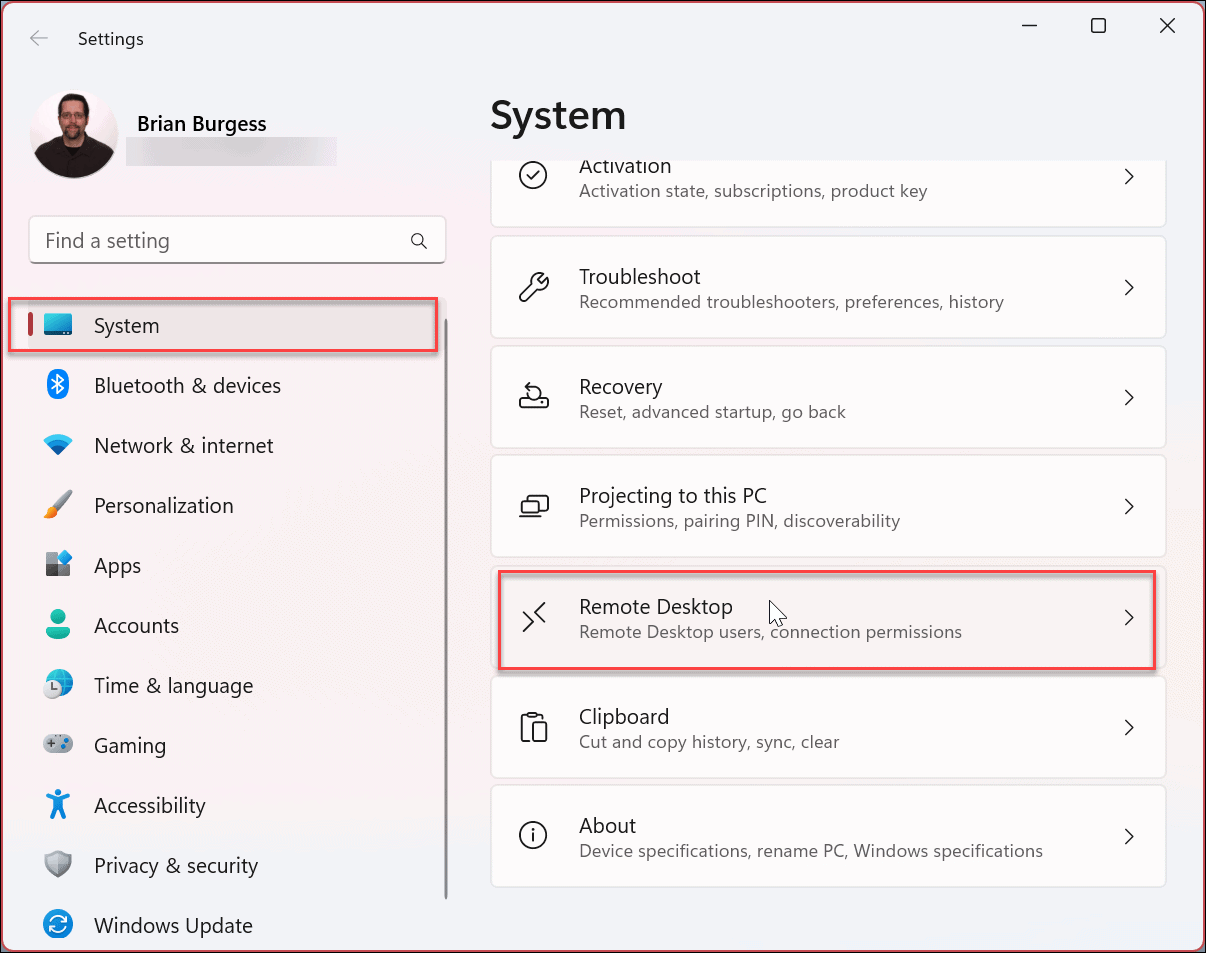Go back using the back arrow

38,38
